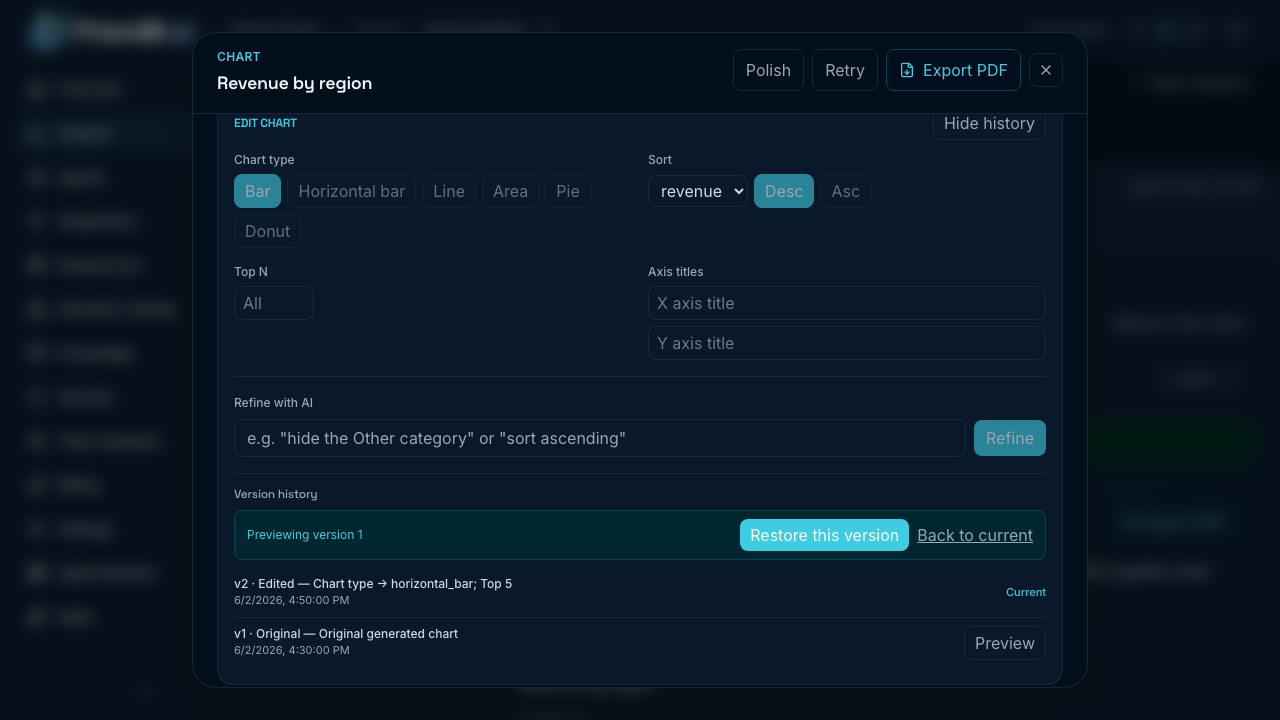
Task: Click the Y axis title field
Action: [x=847, y=343]
